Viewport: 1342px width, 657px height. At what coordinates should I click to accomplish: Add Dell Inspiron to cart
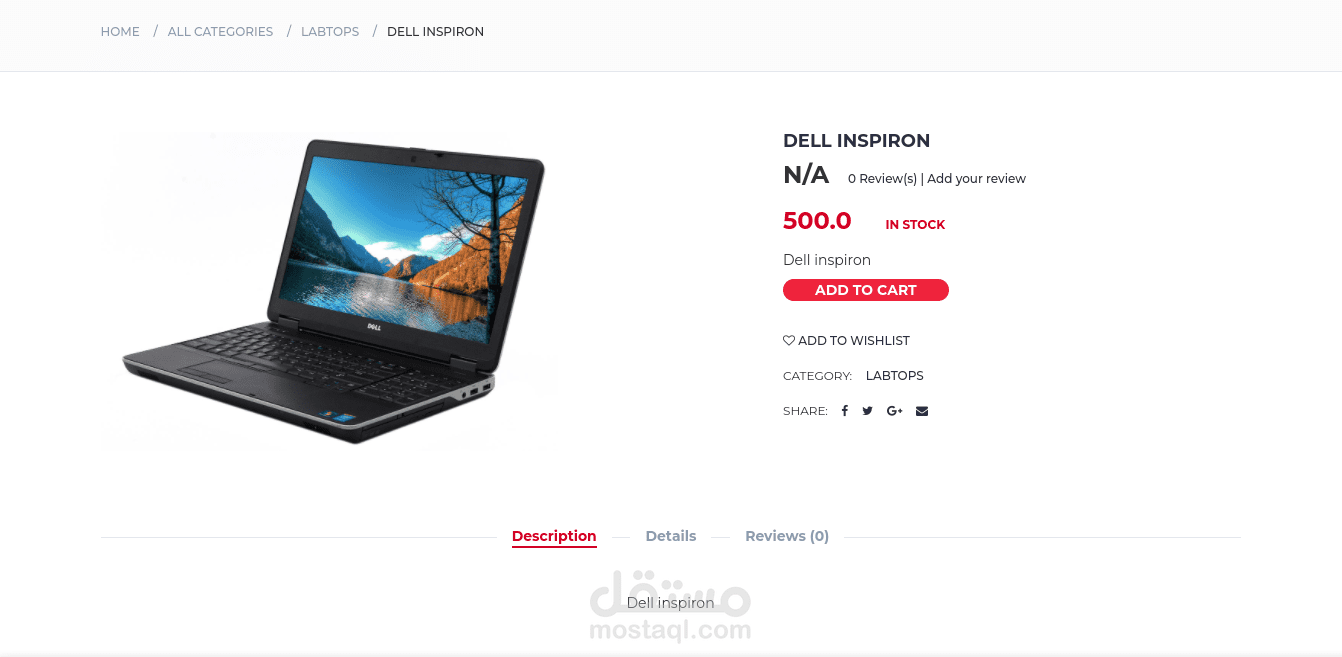pos(866,290)
